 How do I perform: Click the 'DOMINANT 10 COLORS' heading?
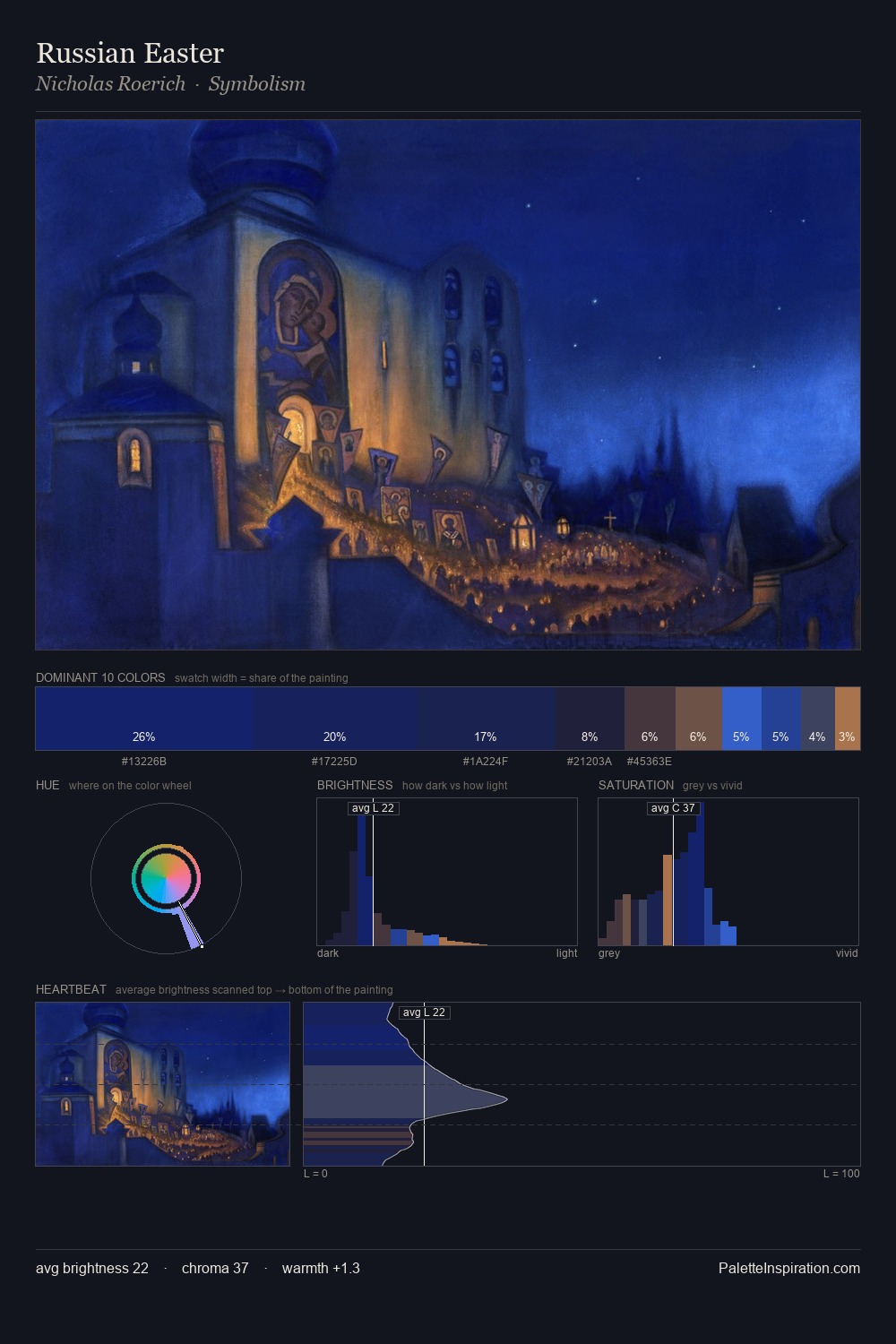click(x=100, y=677)
